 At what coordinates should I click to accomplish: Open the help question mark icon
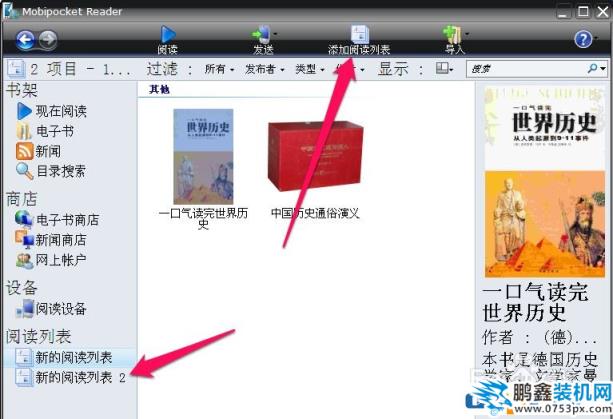pos(583,39)
